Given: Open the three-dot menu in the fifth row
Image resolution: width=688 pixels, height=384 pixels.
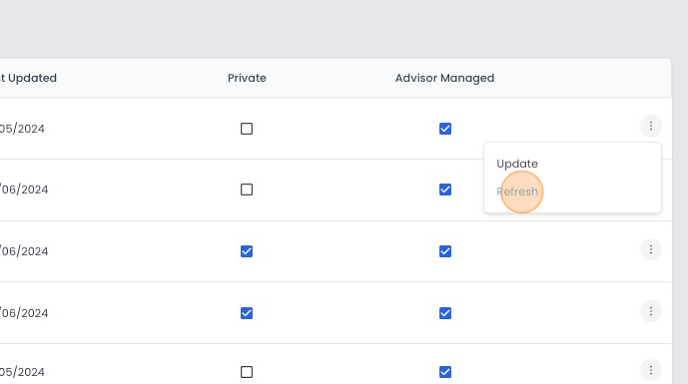Looking at the screenshot, I should (x=651, y=370).
